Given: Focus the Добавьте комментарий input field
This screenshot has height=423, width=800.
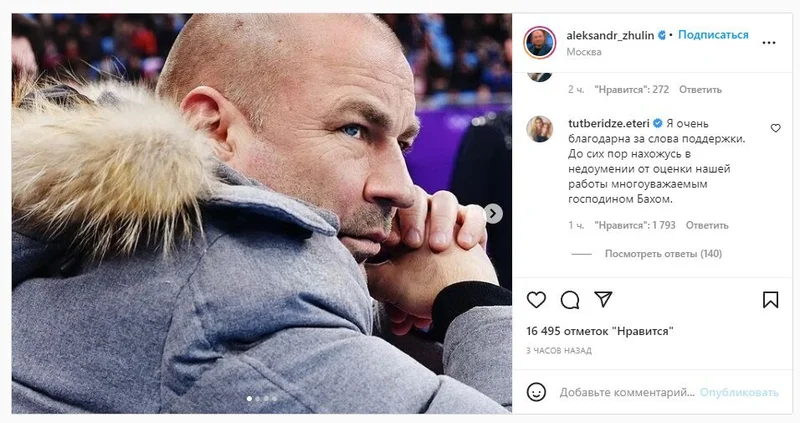Looking at the screenshot, I should (x=627, y=392).
